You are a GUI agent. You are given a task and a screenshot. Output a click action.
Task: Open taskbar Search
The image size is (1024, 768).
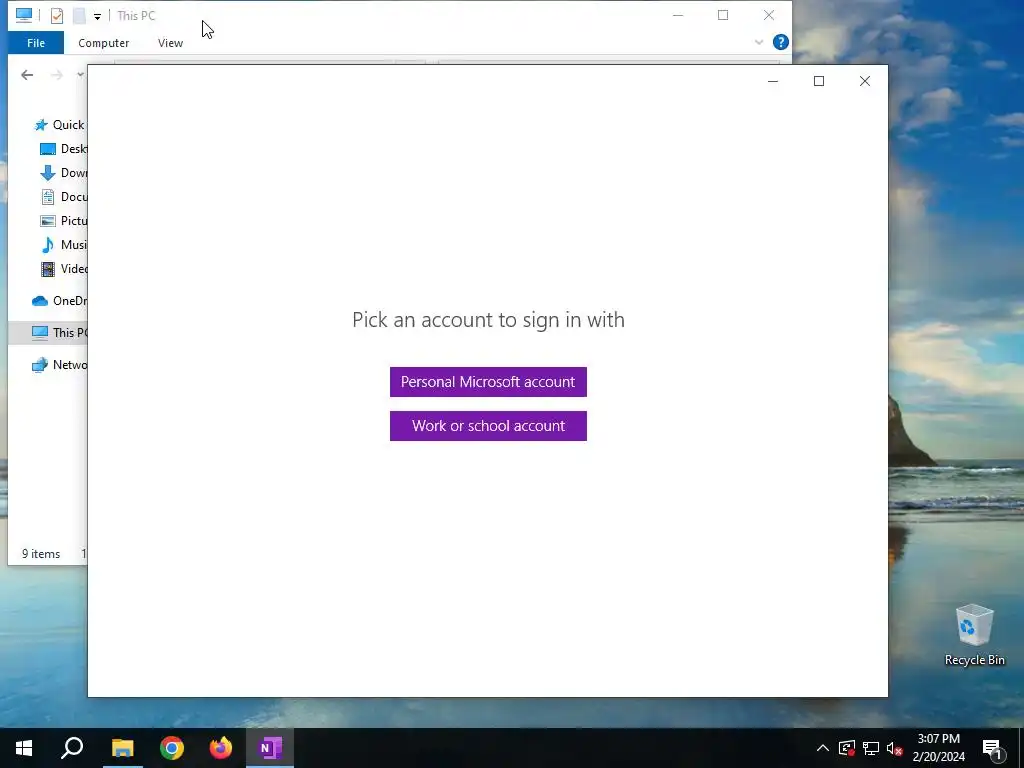pyautogui.click(x=72, y=748)
